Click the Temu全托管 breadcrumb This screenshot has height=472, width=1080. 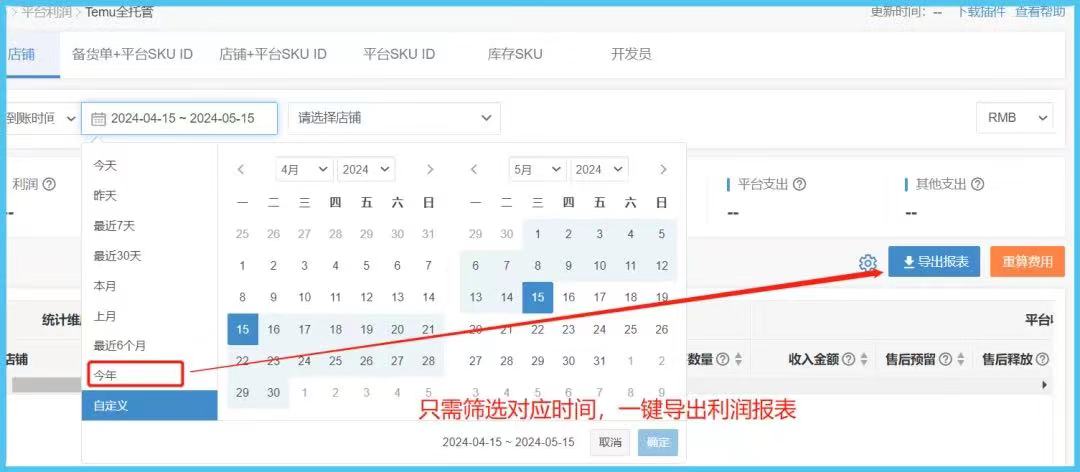119,12
